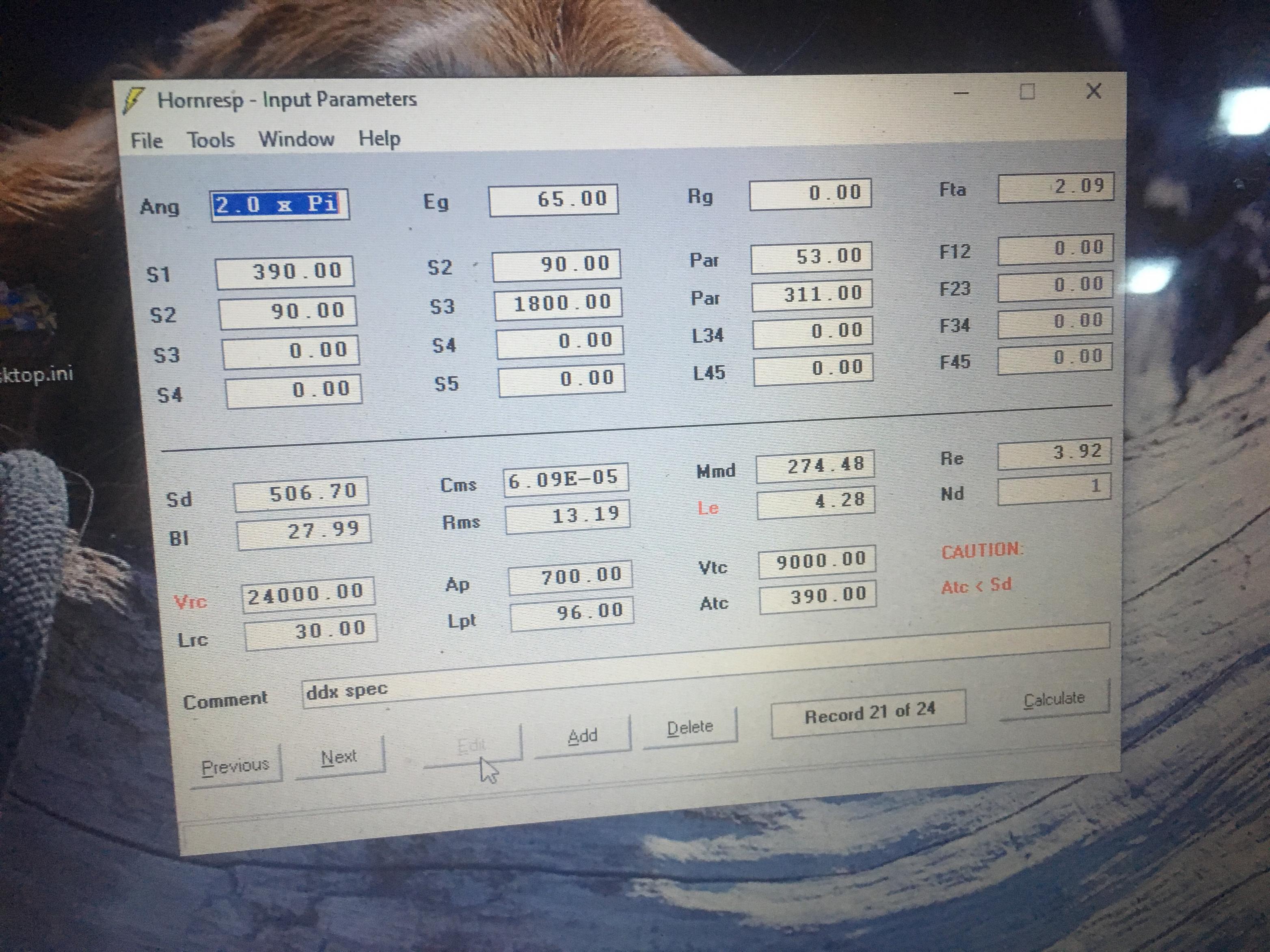Click the maximize icon in the title bar
Image resolution: width=1270 pixels, height=952 pixels.
[x=1027, y=92]
